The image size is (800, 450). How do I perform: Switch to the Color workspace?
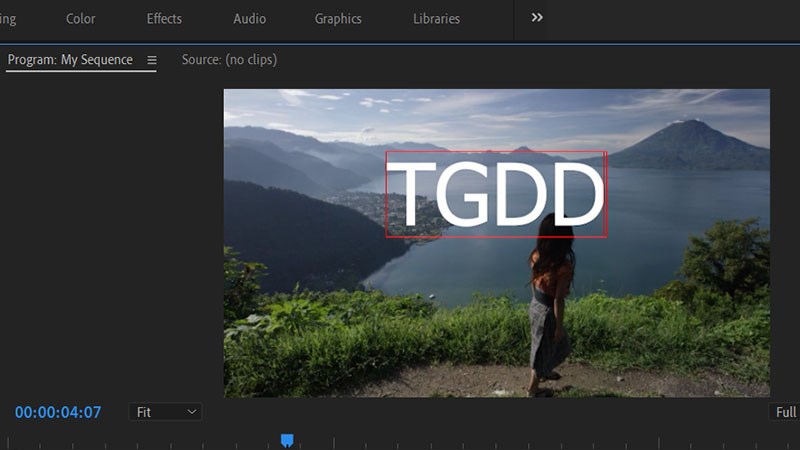tap(80, 19)
